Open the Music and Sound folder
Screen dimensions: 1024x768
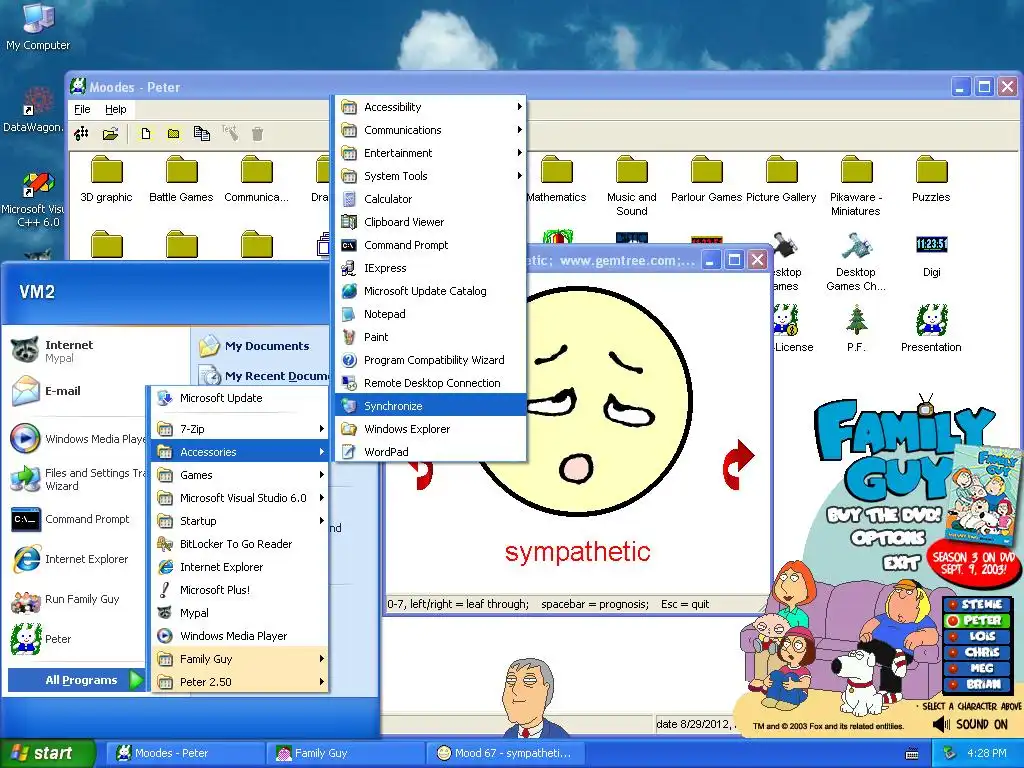click(x=632, y=186)
